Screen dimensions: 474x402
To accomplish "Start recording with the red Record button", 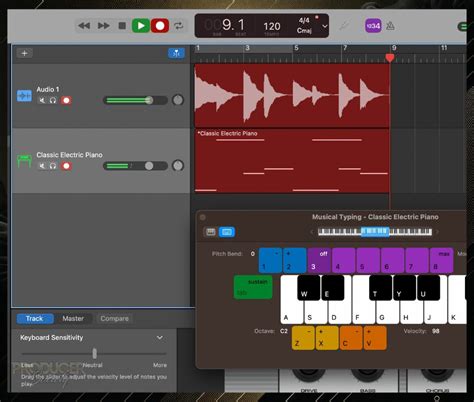I will coord(160,26).
